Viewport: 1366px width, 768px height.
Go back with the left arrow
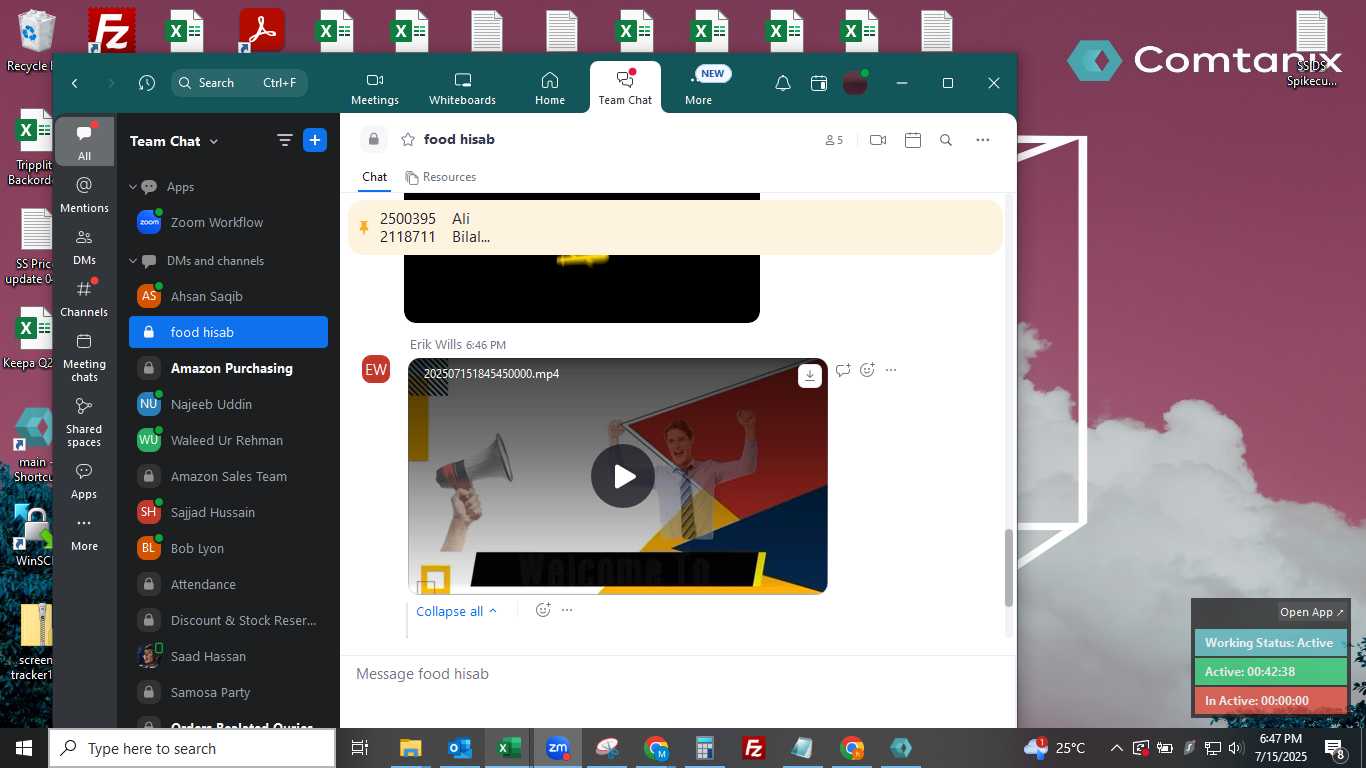[75, 83]
